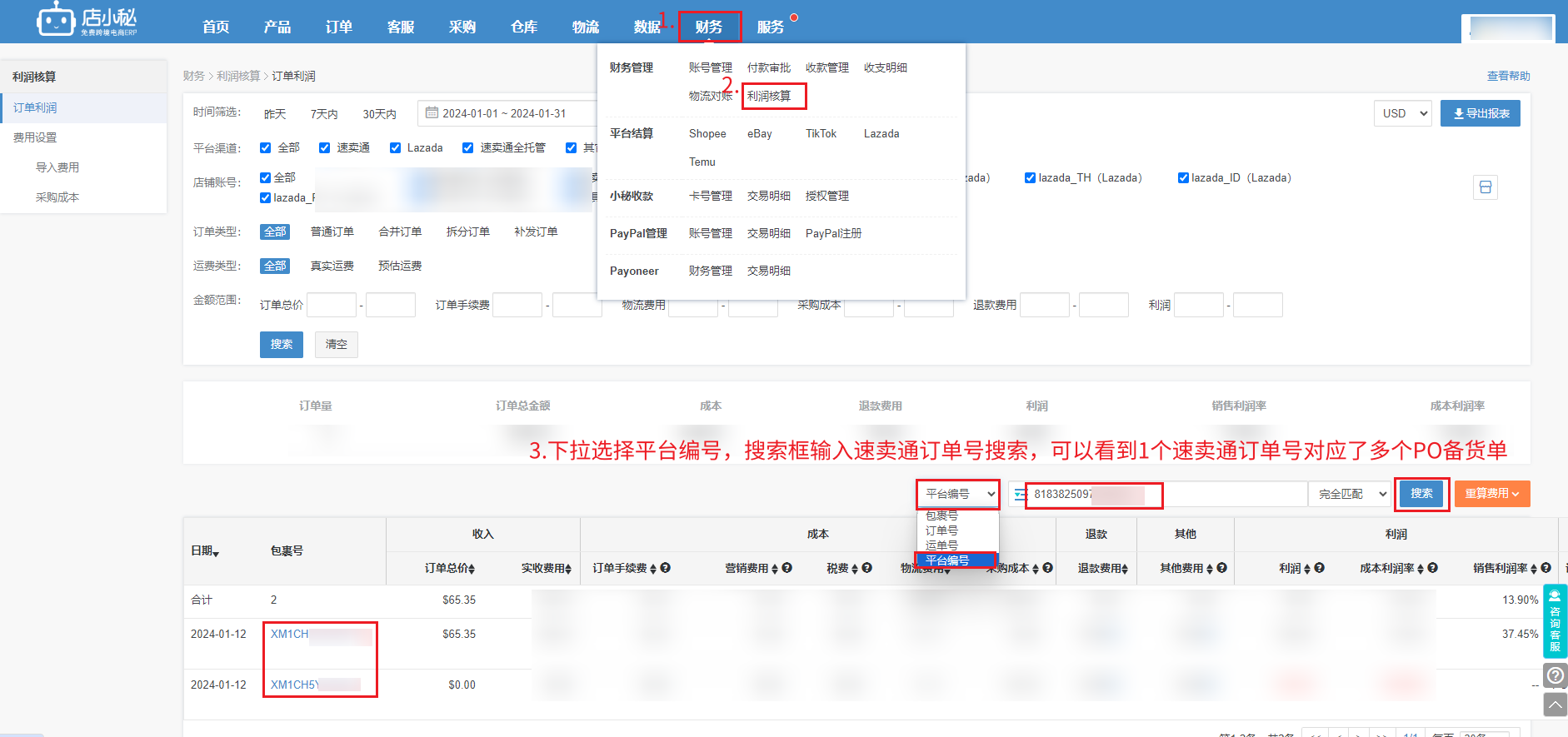This screenshot has height=737, width=1568.
Task: Toggle the 速卖通 platform checkbox
Action: tap(325, 147)
